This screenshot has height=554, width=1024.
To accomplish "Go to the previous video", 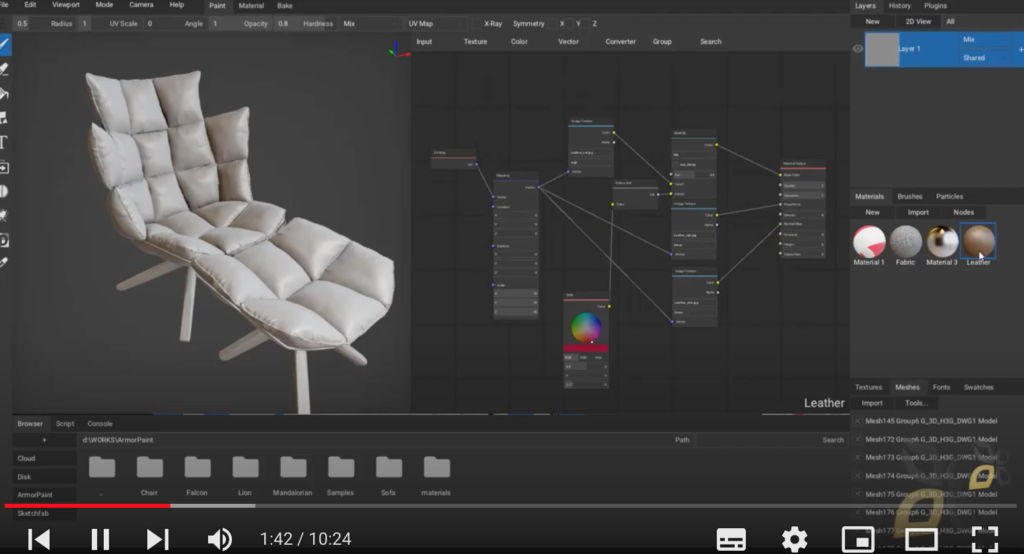I will coord(39,539).
